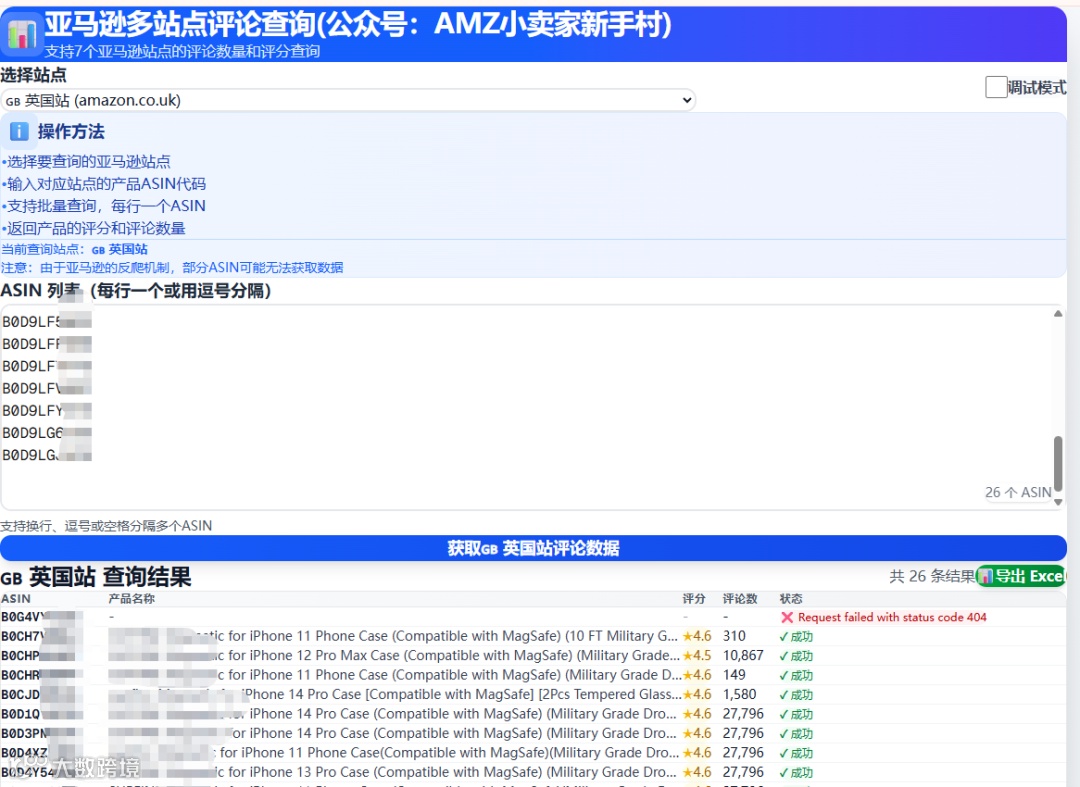Open the 英国站 (amazon.co.uk) site dropdown

click(348, 101)
